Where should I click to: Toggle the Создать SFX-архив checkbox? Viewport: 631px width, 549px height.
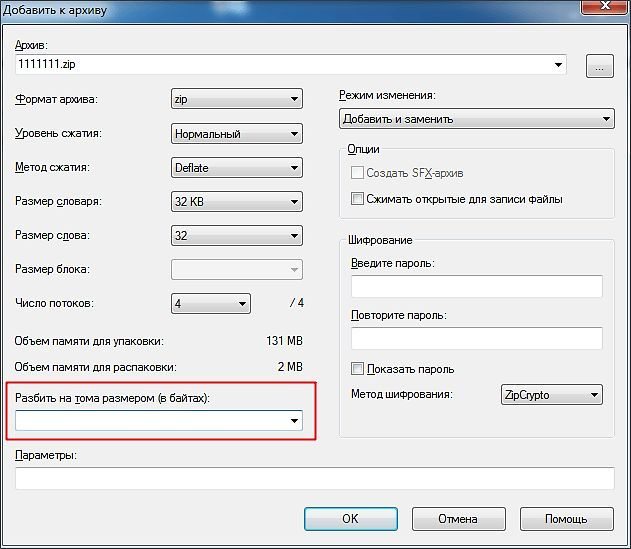tap(357, 173)
